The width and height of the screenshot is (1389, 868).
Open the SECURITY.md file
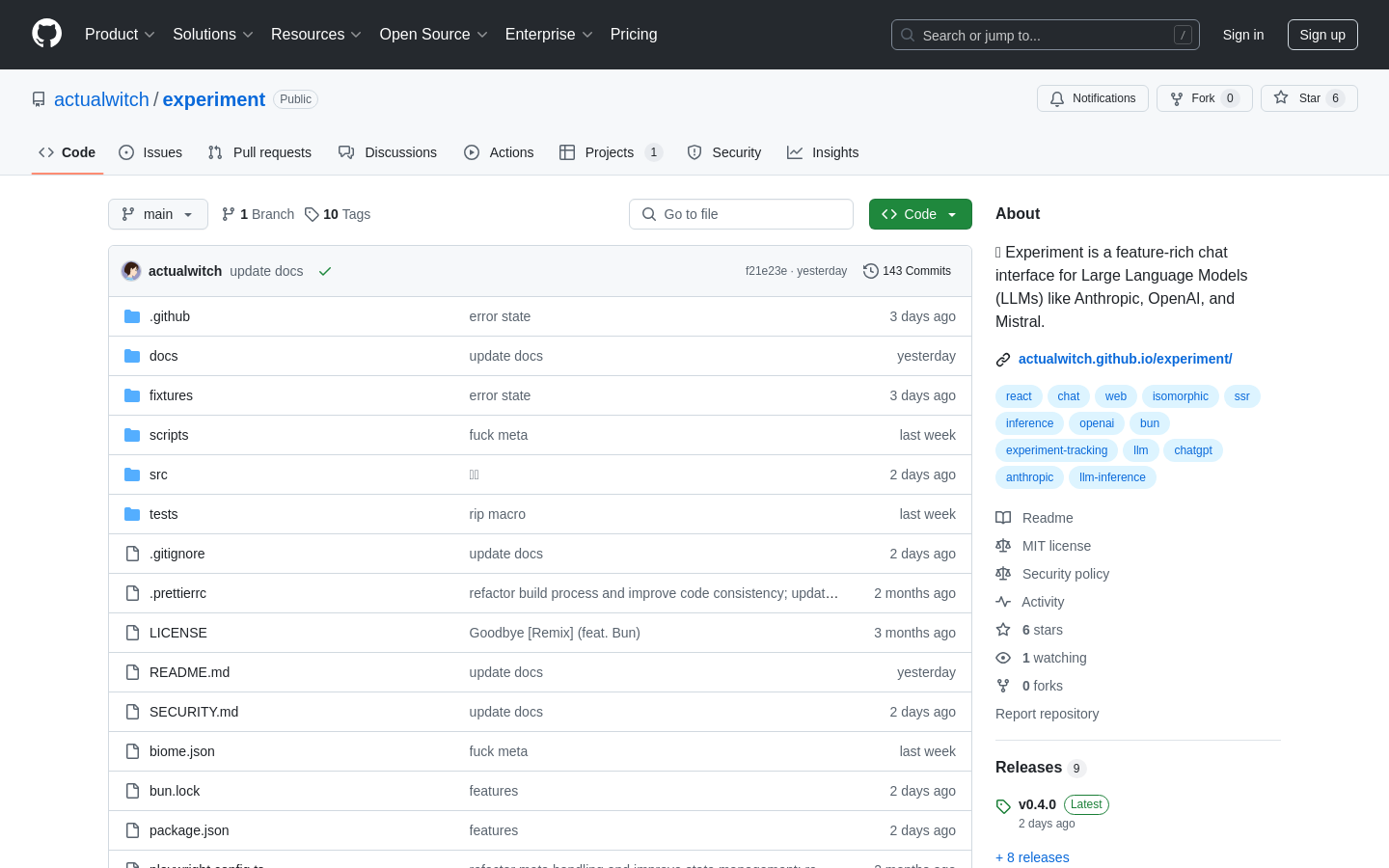194,712
